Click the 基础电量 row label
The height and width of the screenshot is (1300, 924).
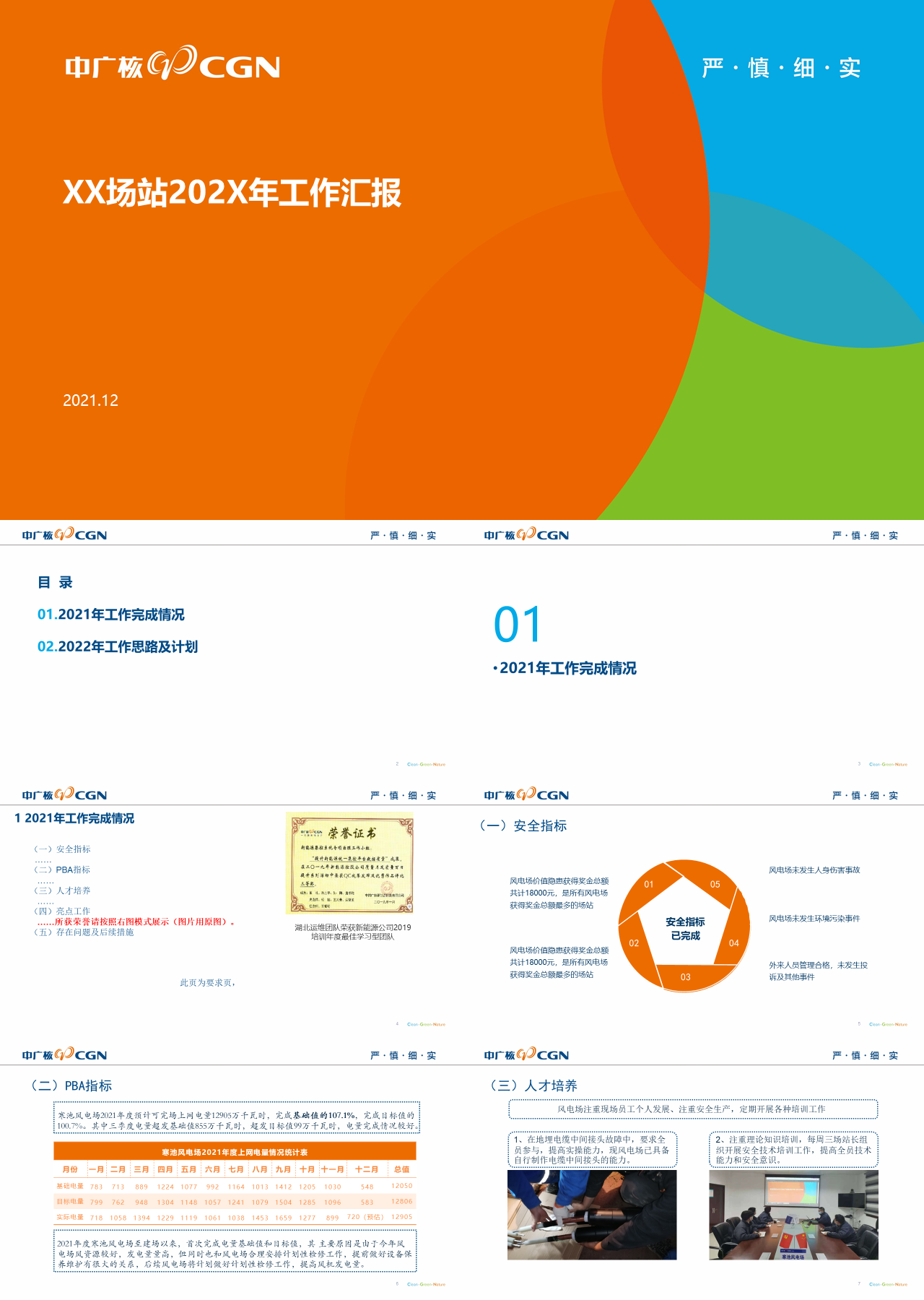70,1186
